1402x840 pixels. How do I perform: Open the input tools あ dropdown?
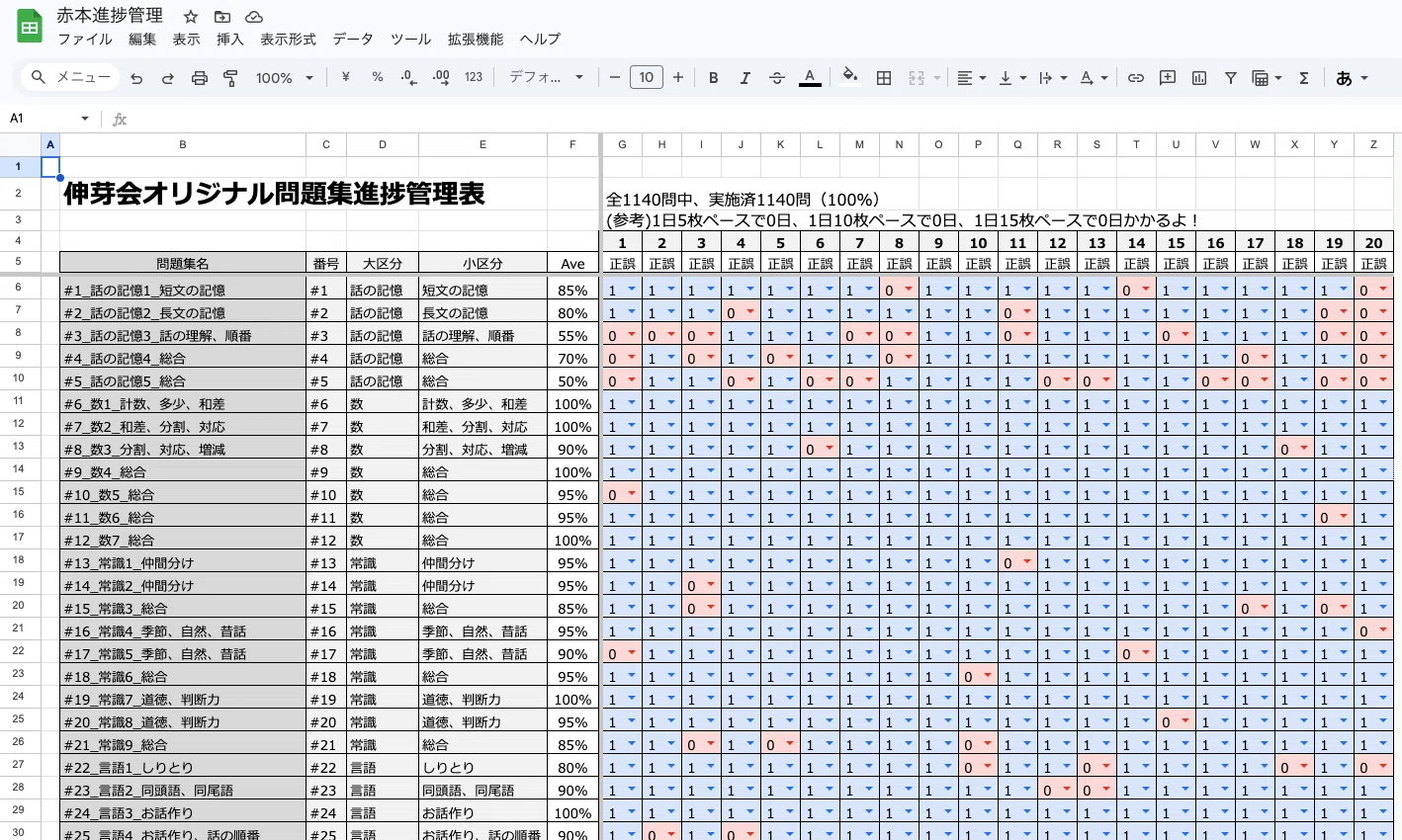pyautogui.click(x=1352, y=77)
